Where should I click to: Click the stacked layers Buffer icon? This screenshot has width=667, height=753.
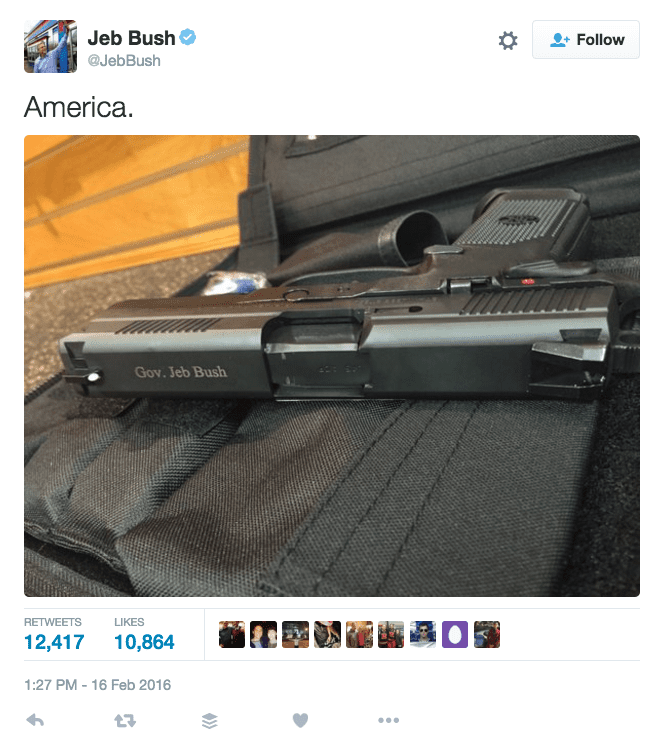pyautogui.click(x=209, y=720)
